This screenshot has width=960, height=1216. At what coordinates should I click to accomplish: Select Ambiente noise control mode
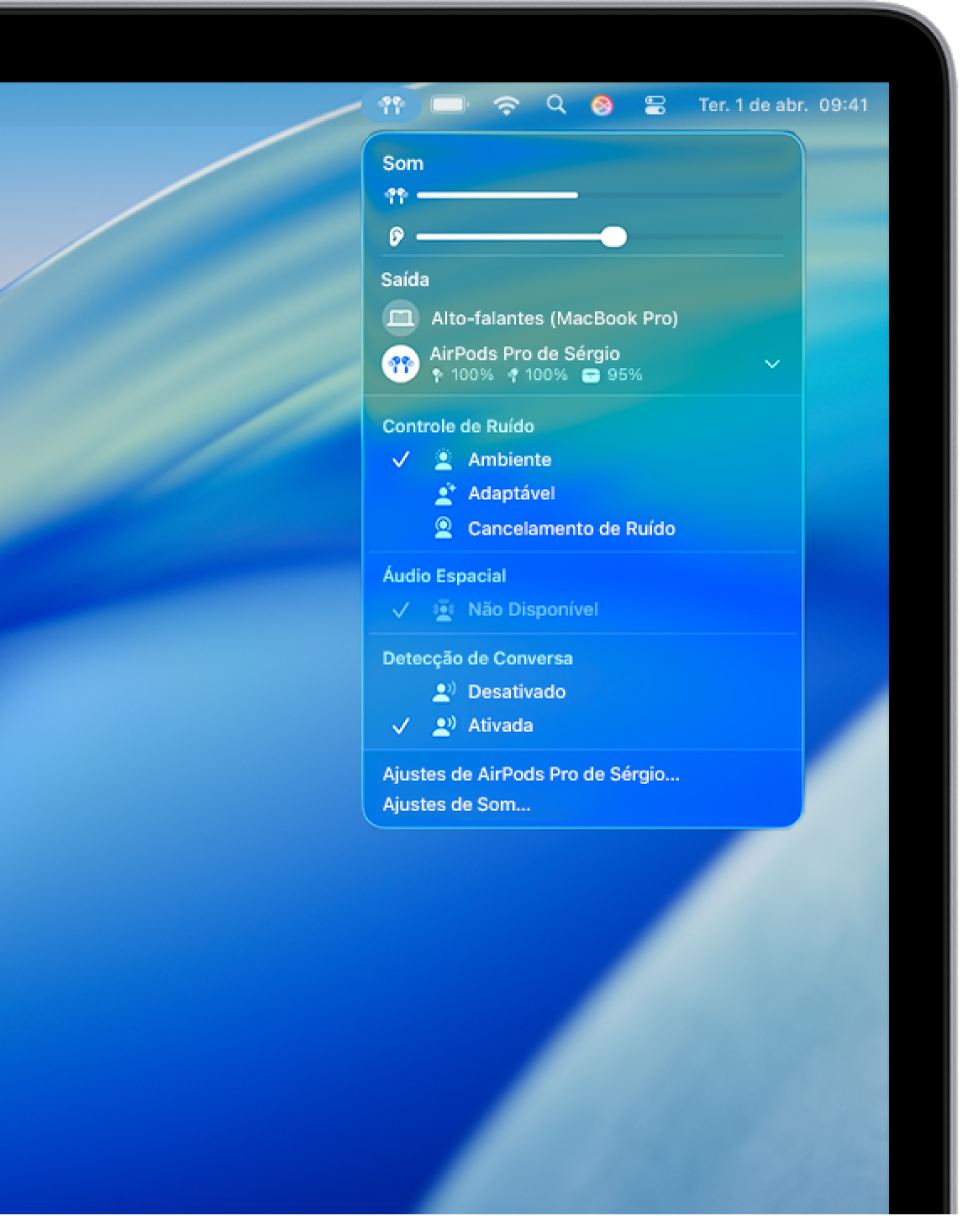point(583,460)
